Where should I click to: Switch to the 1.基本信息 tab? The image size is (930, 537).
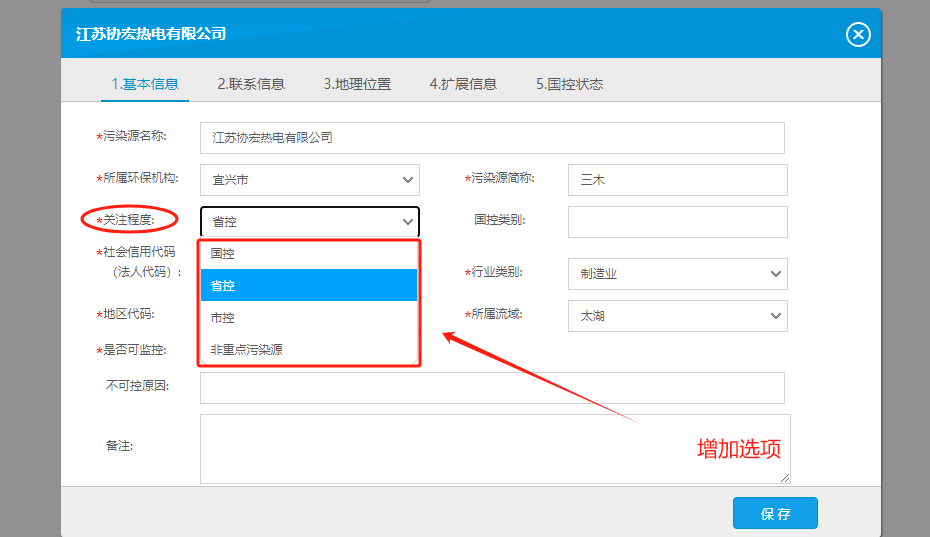point(145,84)
